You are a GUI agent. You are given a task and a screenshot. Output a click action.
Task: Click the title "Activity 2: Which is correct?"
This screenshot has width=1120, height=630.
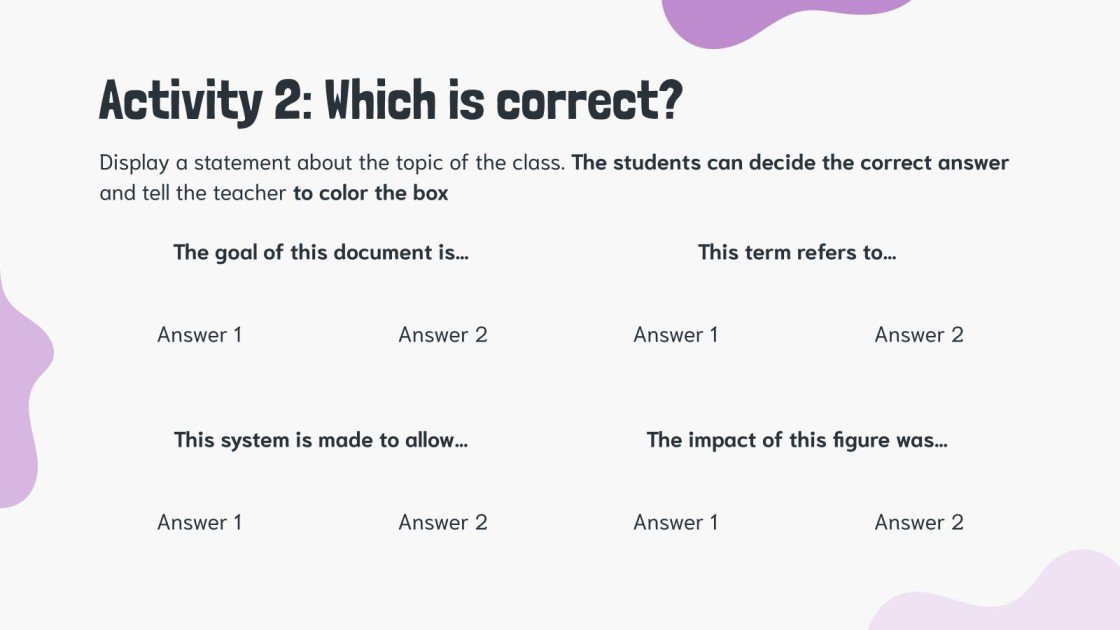click(x=390, y=101)
